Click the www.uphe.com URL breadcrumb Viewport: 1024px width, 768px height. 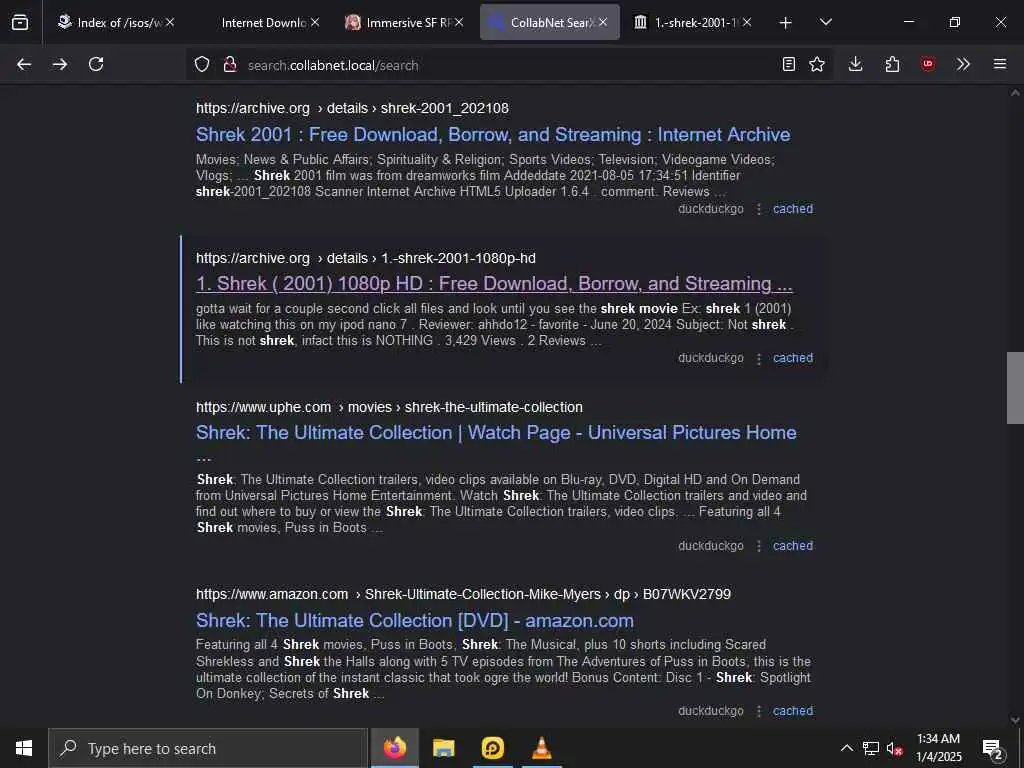tap(389, 408)
